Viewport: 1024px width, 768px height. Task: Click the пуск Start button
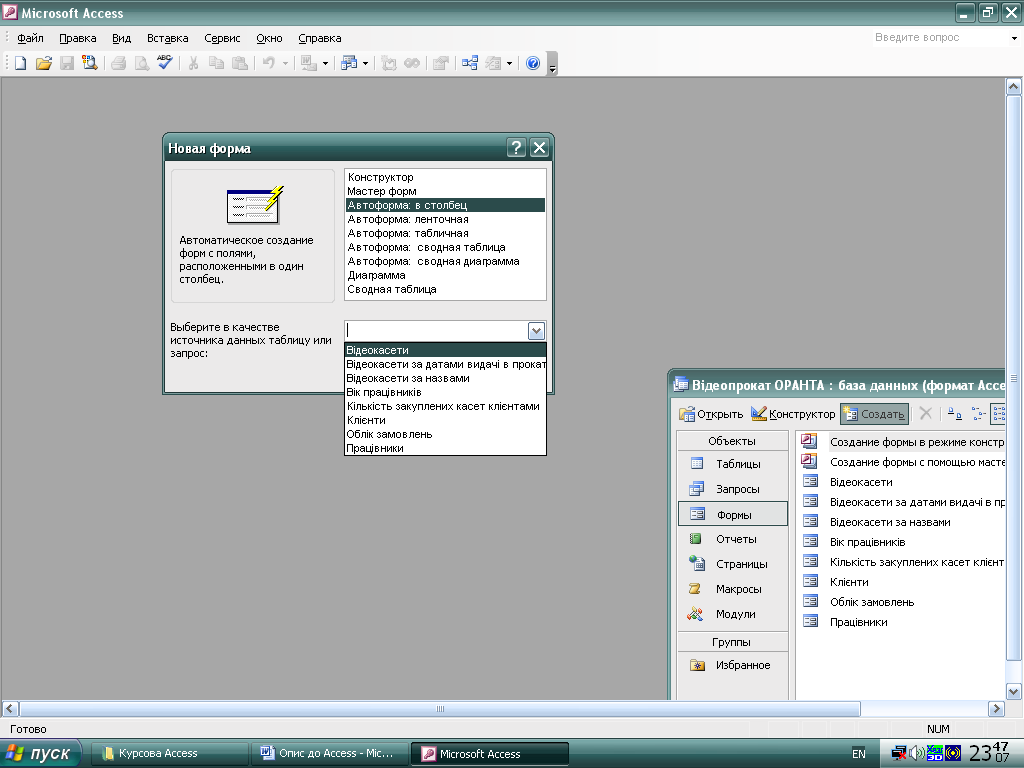[x=40, y=754]
